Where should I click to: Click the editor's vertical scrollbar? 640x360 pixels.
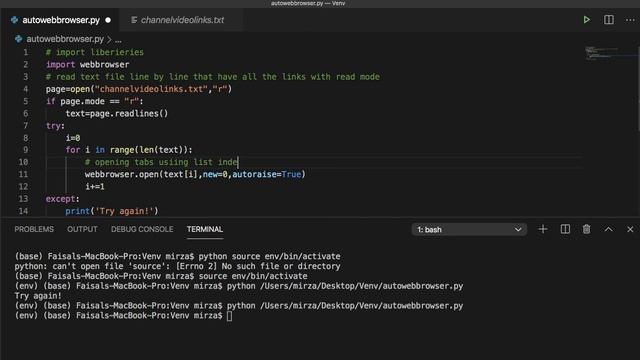pyautogui.click(x=638, y=90)
